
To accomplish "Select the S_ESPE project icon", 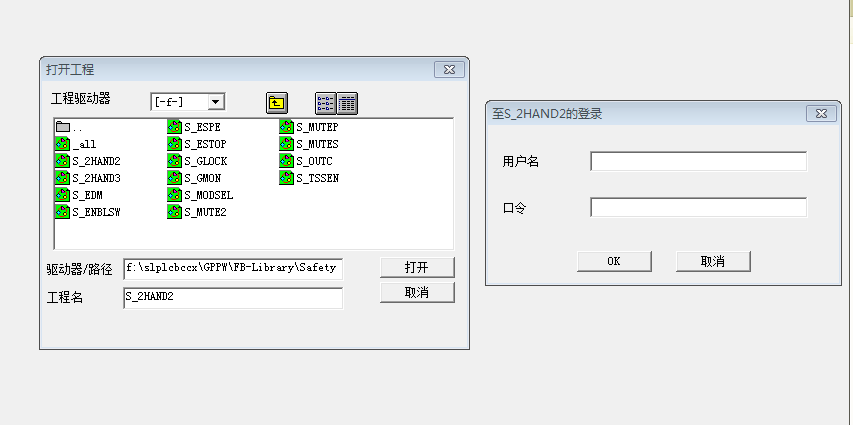I will (x=174, y=127).
